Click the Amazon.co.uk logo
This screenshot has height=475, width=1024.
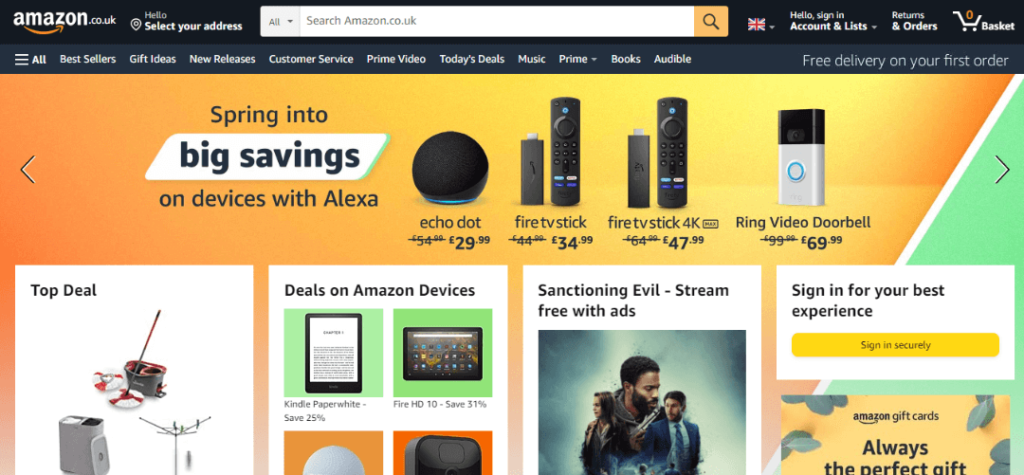(64, 21)
